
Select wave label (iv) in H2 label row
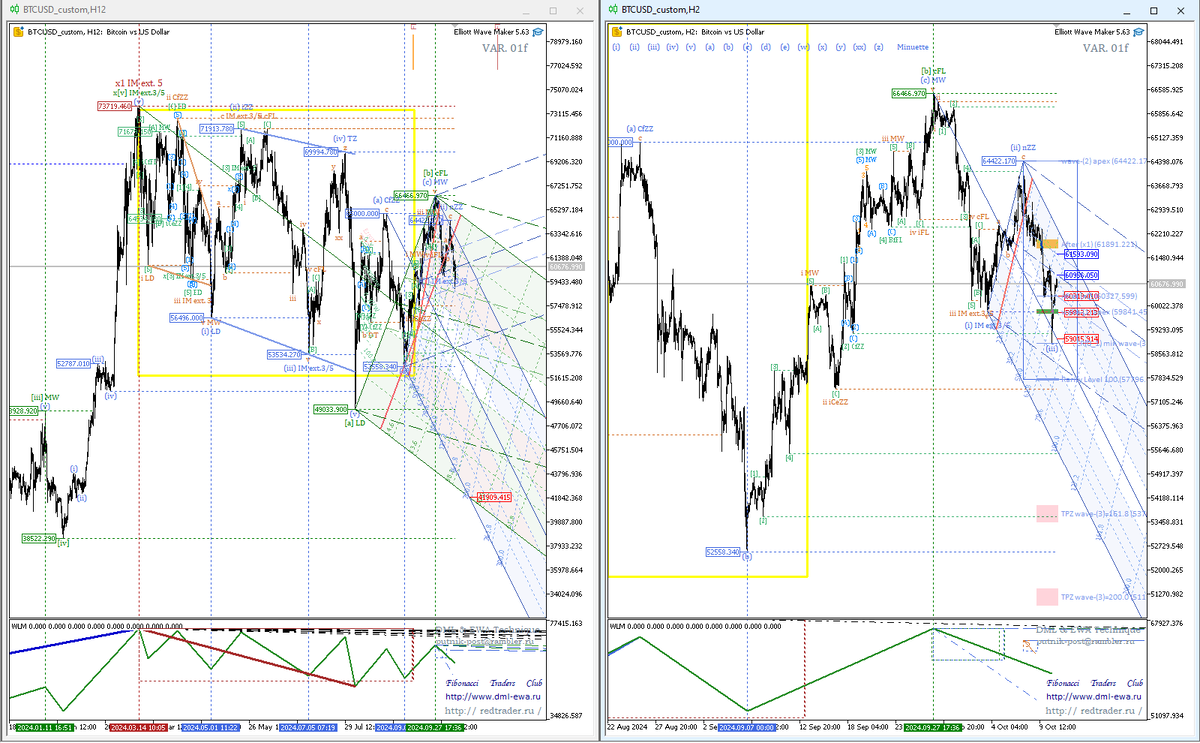pos(672,46)
